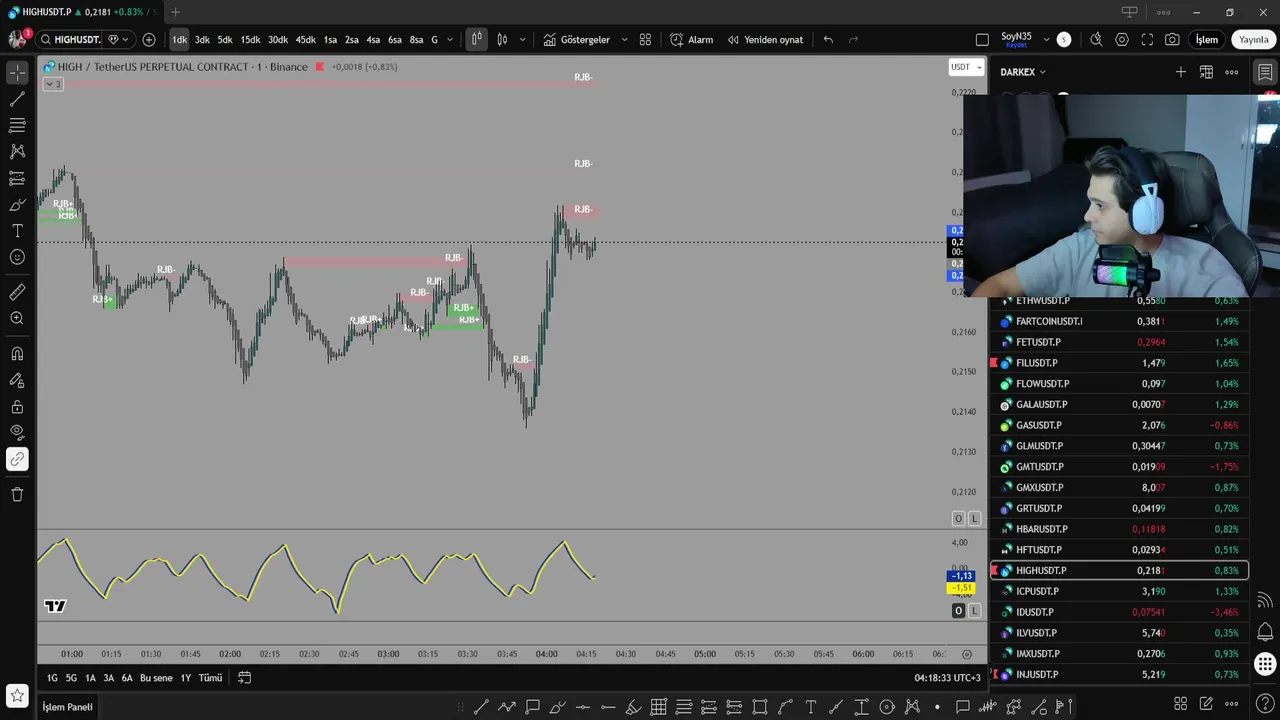Open İşlem Paneli trading panel tab

[67, 707]
